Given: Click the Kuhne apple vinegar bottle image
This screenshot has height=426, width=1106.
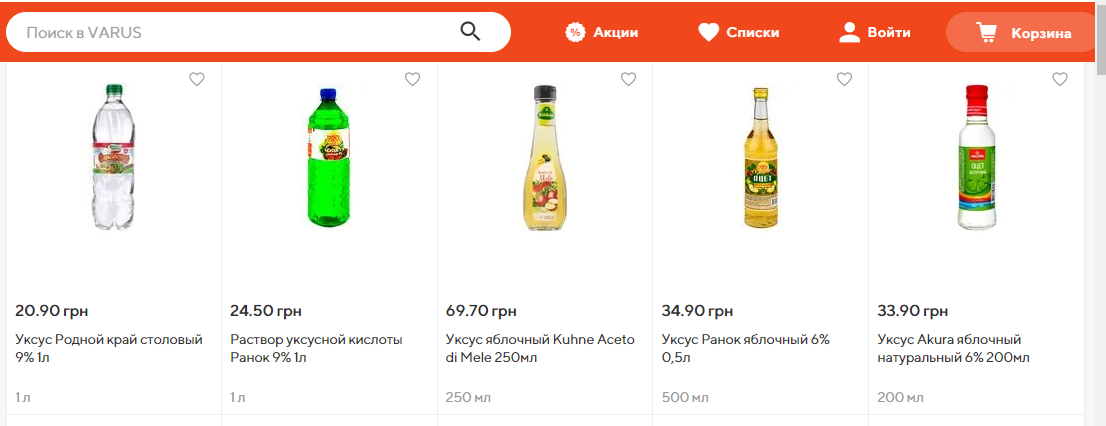Looking at the screenshot, I should pyautogui.click(x=542, y=158).
